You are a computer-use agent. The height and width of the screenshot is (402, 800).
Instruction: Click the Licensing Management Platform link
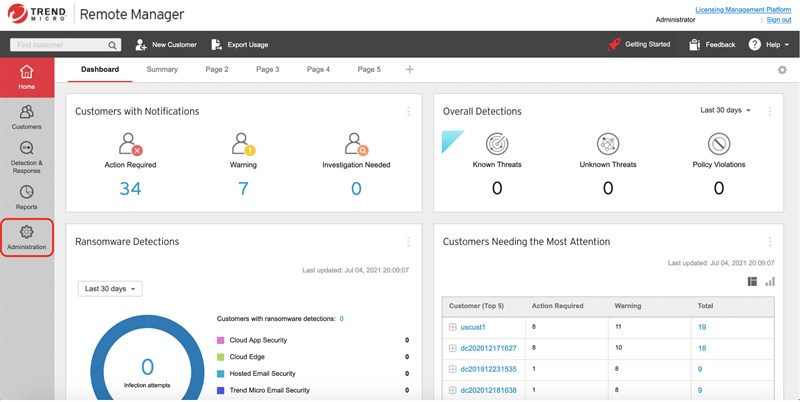click(x=742, y=8)
